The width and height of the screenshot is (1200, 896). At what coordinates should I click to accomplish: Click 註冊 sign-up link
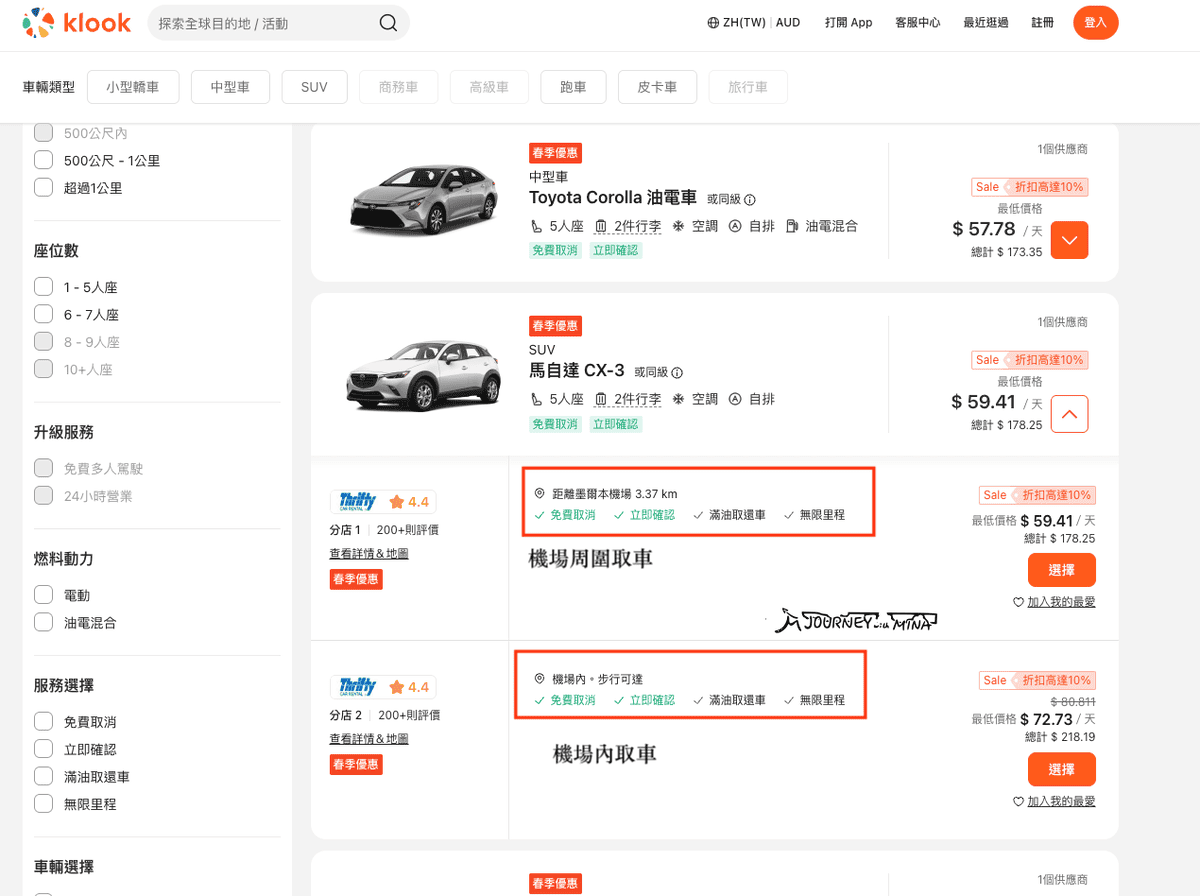click(1042, 22)
